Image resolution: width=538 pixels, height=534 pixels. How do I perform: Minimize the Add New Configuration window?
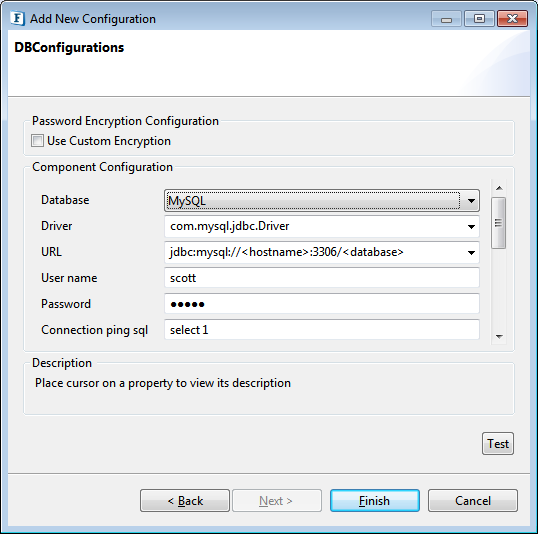[446, 19]
